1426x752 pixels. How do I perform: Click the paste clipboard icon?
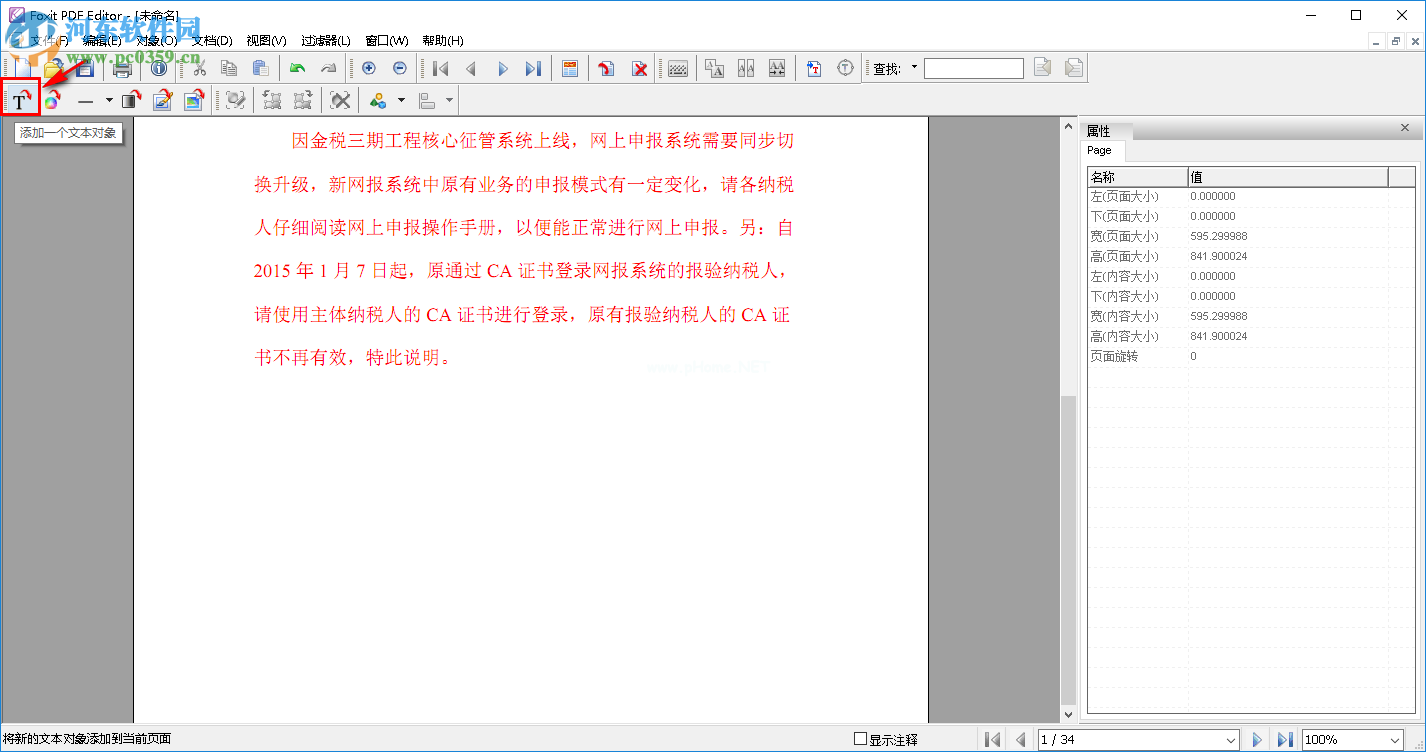[x=260, y=68]
